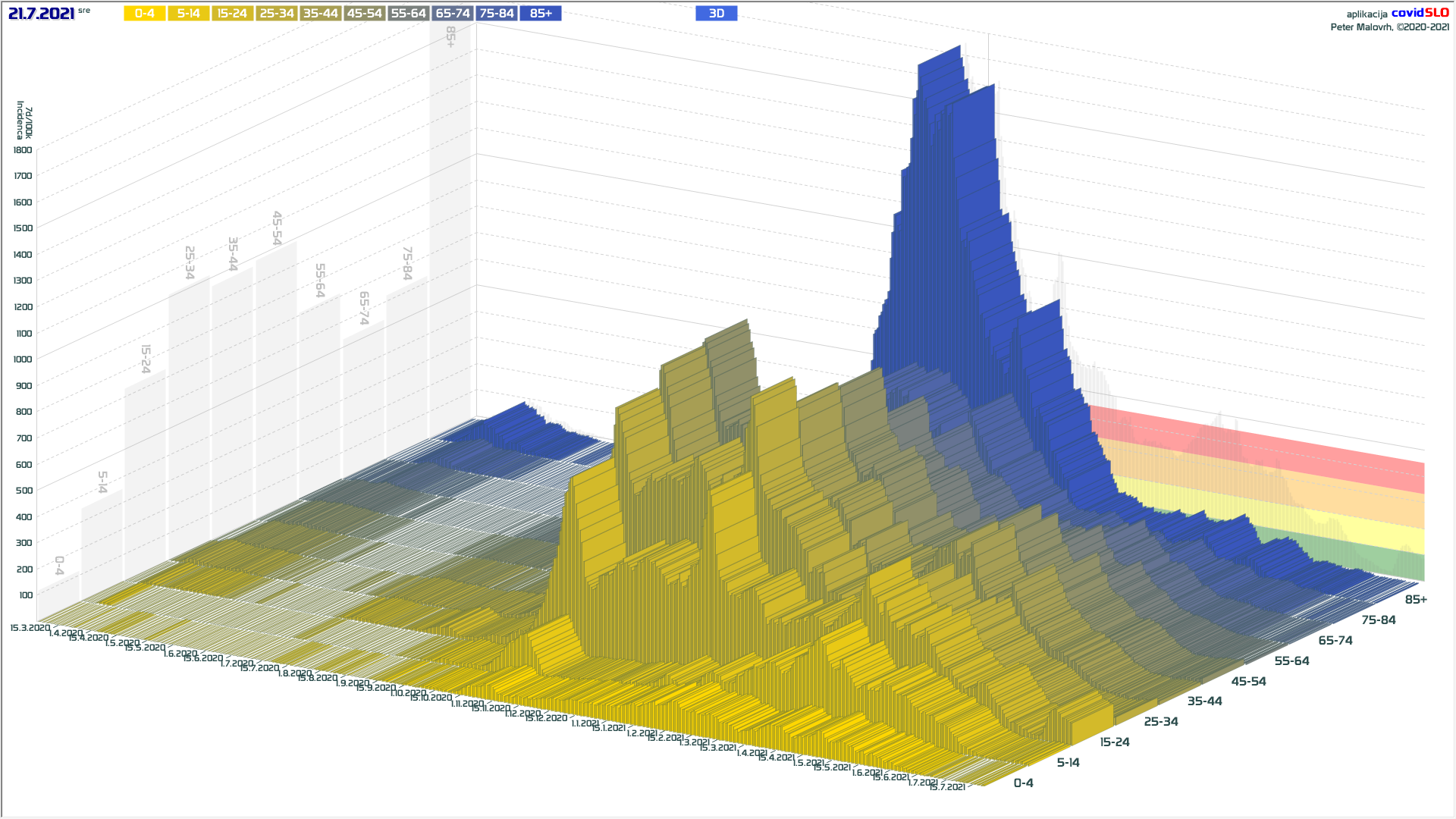Click the 3D view mode button
This screenshot has height=819, width=1456.
point(716,14)
